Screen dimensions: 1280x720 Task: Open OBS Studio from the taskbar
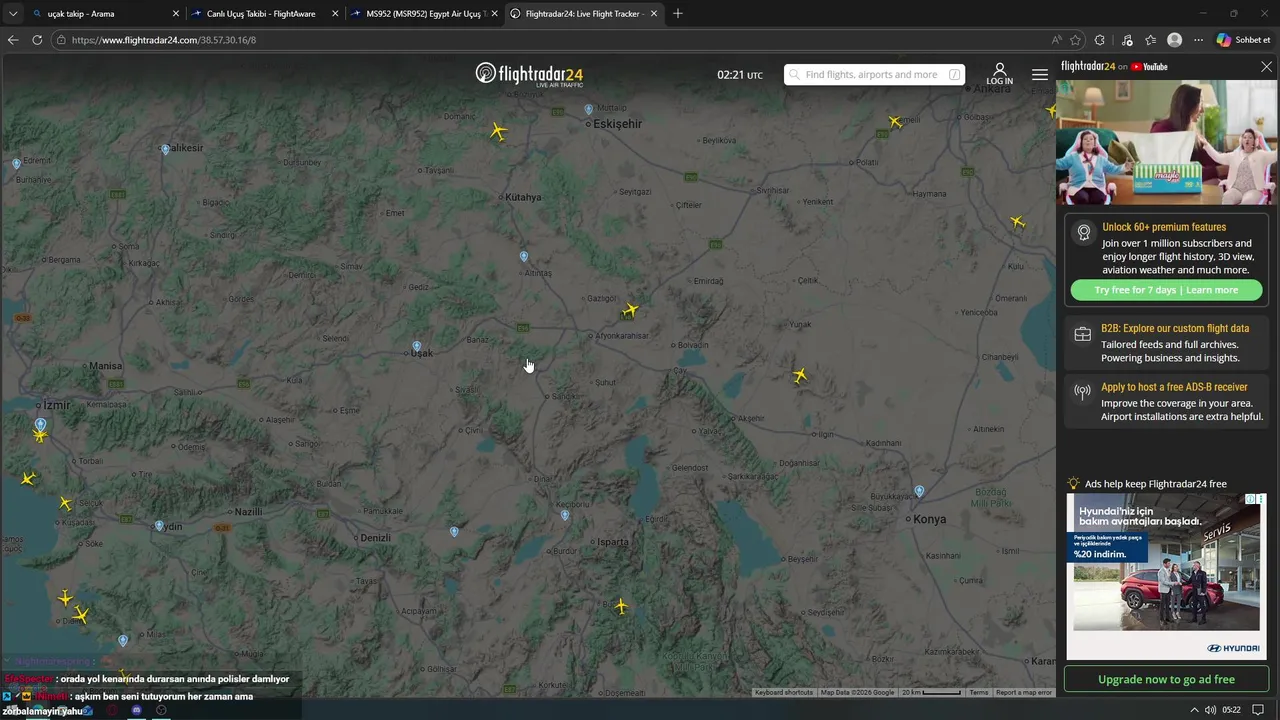[x=161, y=710]
